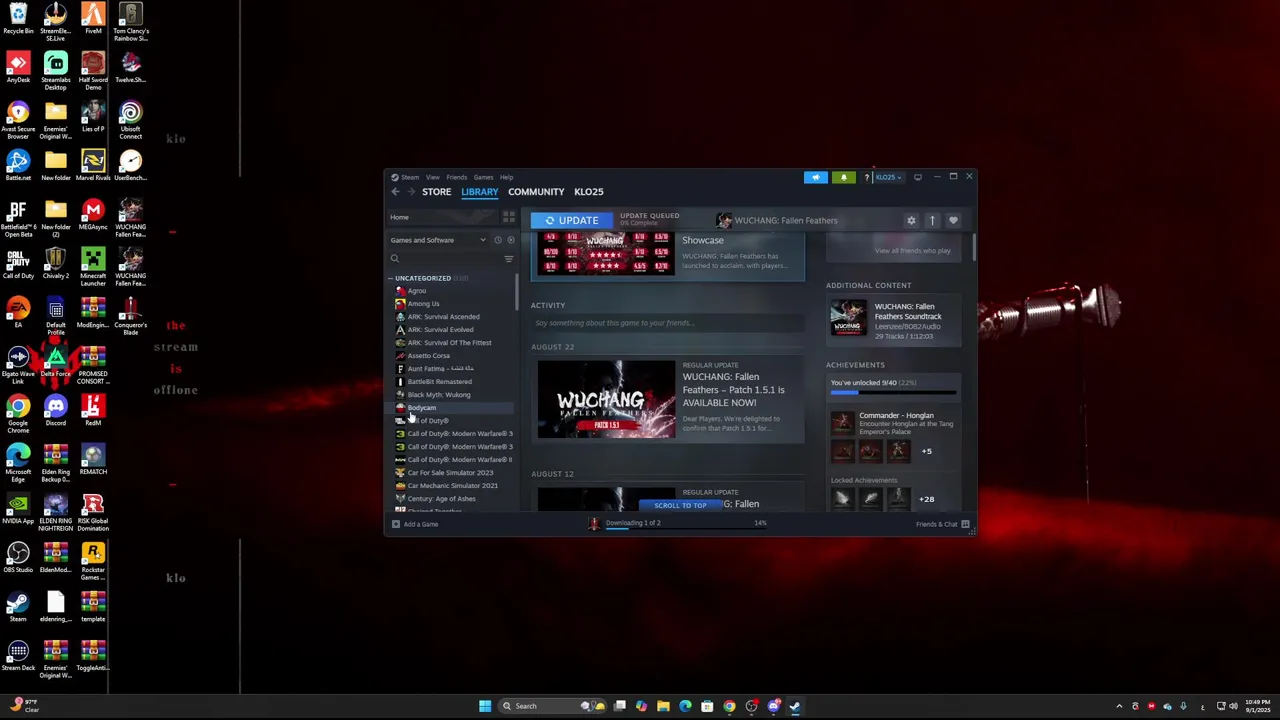Switch to Big Picture mode monitor icon
The image size is (1280, 720).
point(917,177)
